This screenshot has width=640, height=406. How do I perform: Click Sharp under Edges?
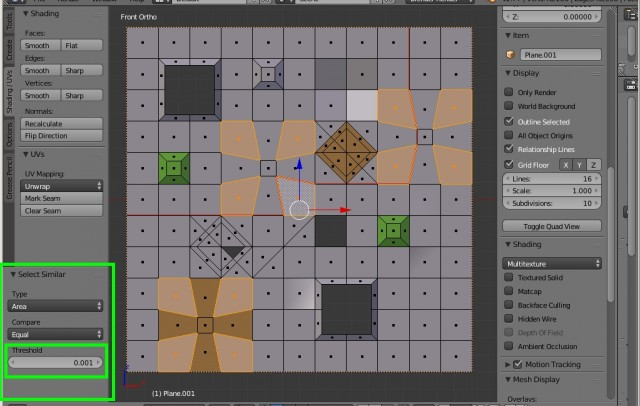click(82, 70)
